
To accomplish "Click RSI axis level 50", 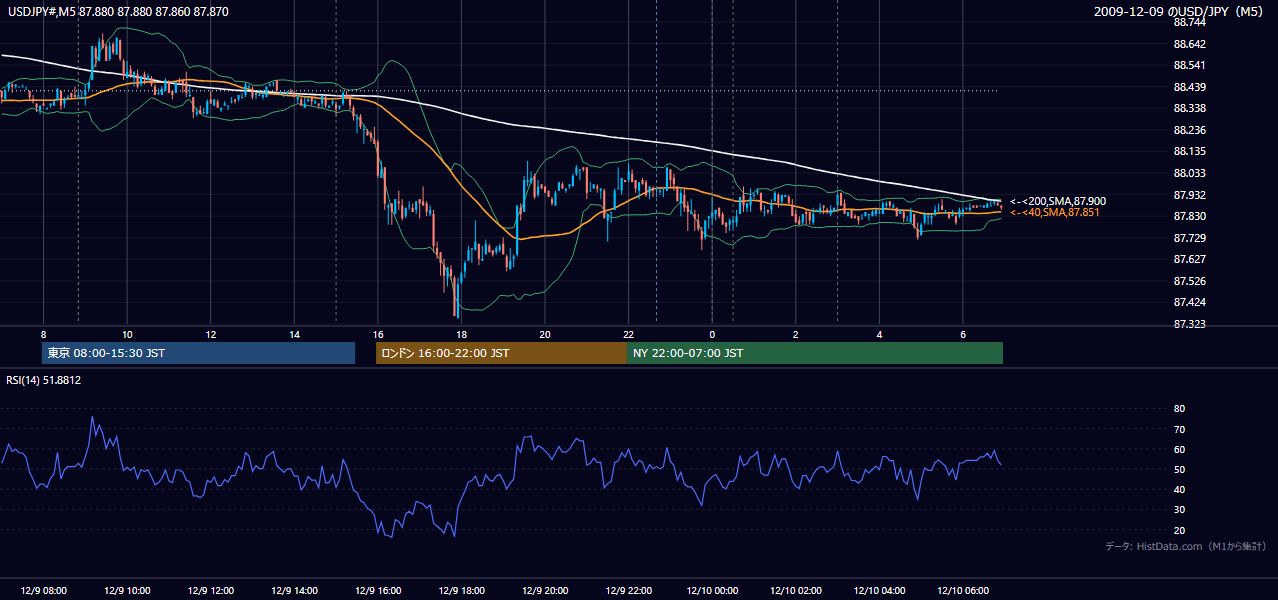I will 1180,469.
